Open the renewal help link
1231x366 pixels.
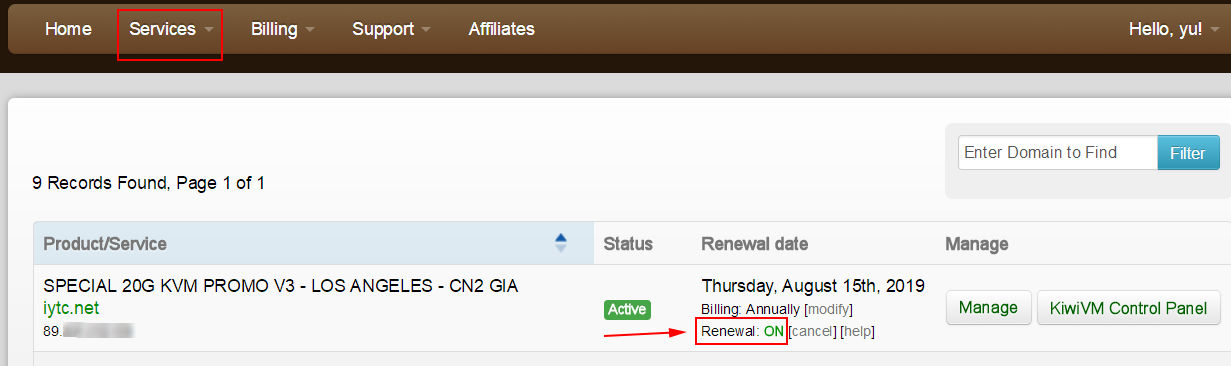[x=857, y=332]
